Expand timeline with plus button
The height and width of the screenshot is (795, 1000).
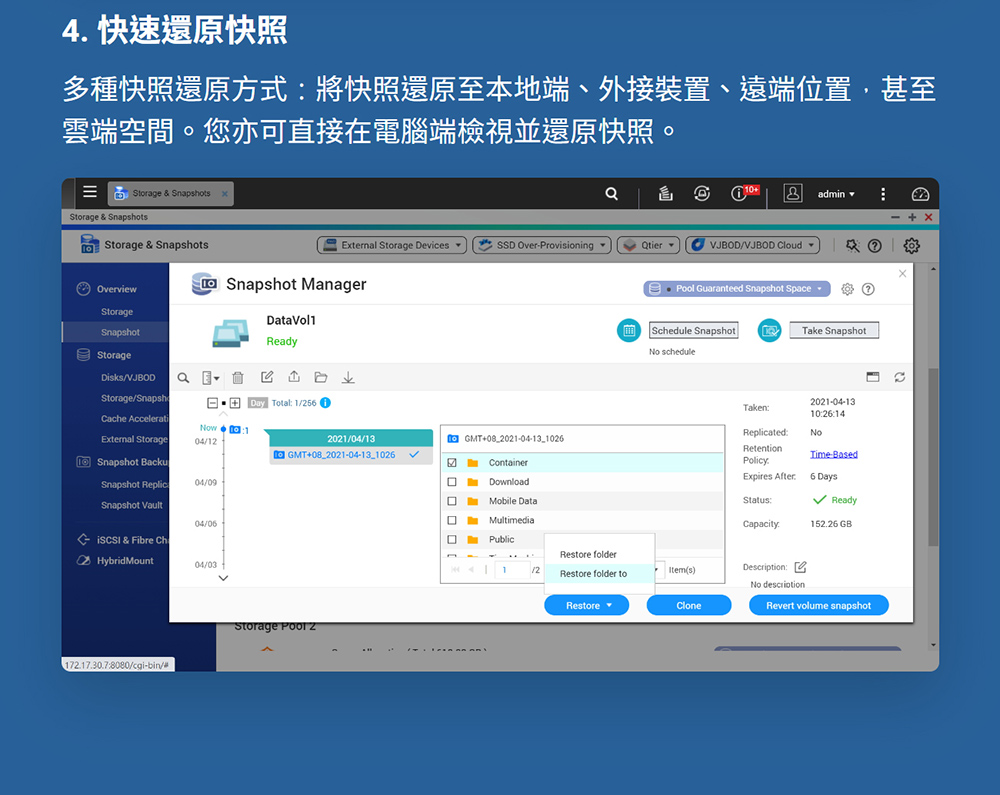coord(235,403)
